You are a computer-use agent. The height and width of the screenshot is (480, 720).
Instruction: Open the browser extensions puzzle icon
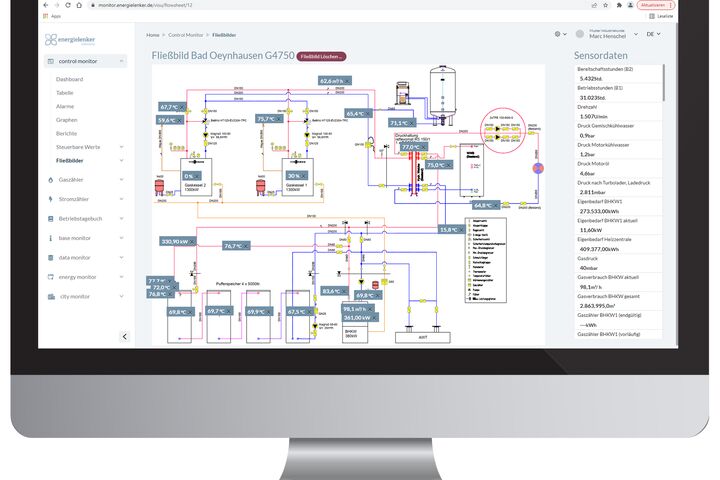pos(619,5)
